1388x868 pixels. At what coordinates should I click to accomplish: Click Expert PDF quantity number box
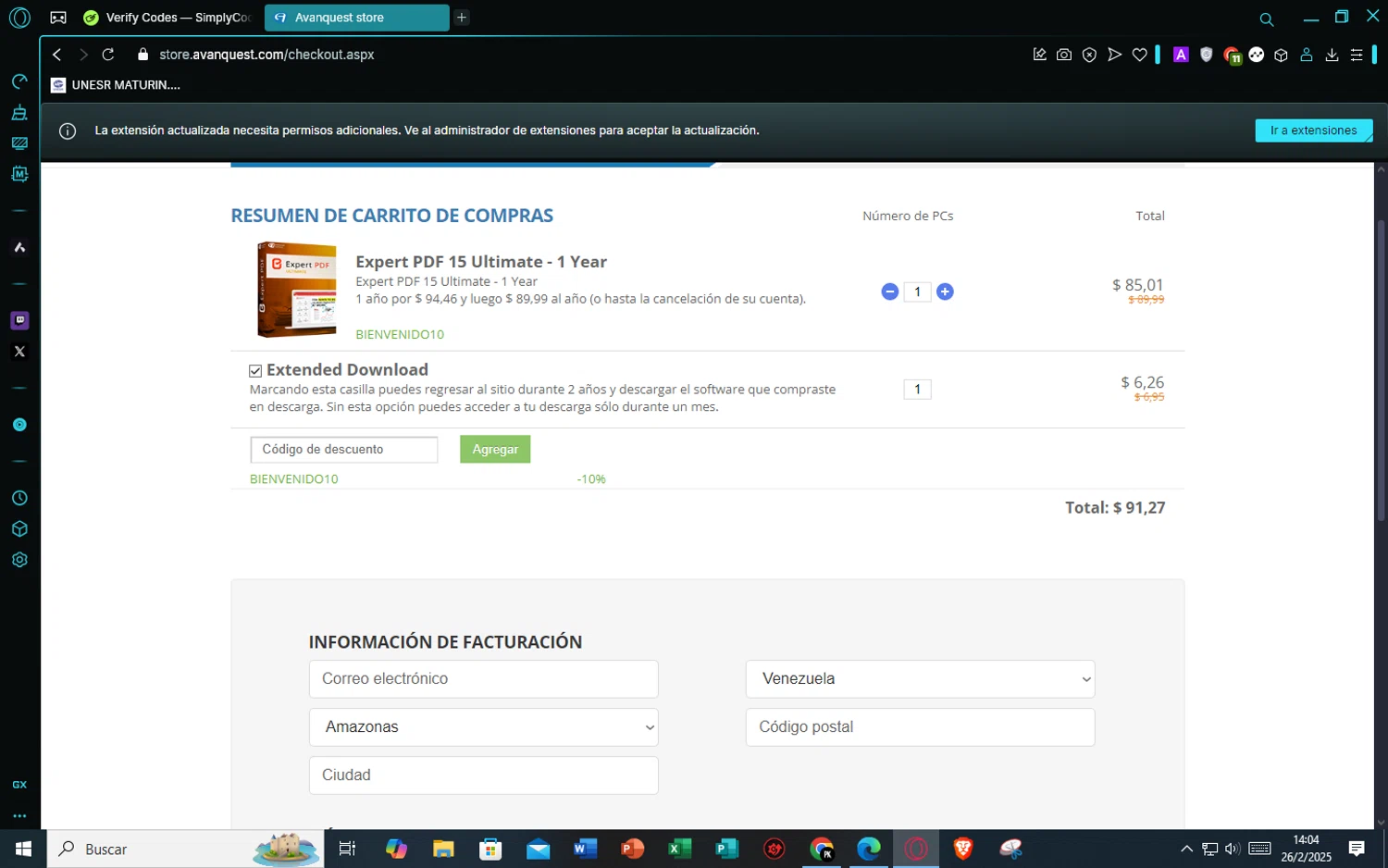917,291
